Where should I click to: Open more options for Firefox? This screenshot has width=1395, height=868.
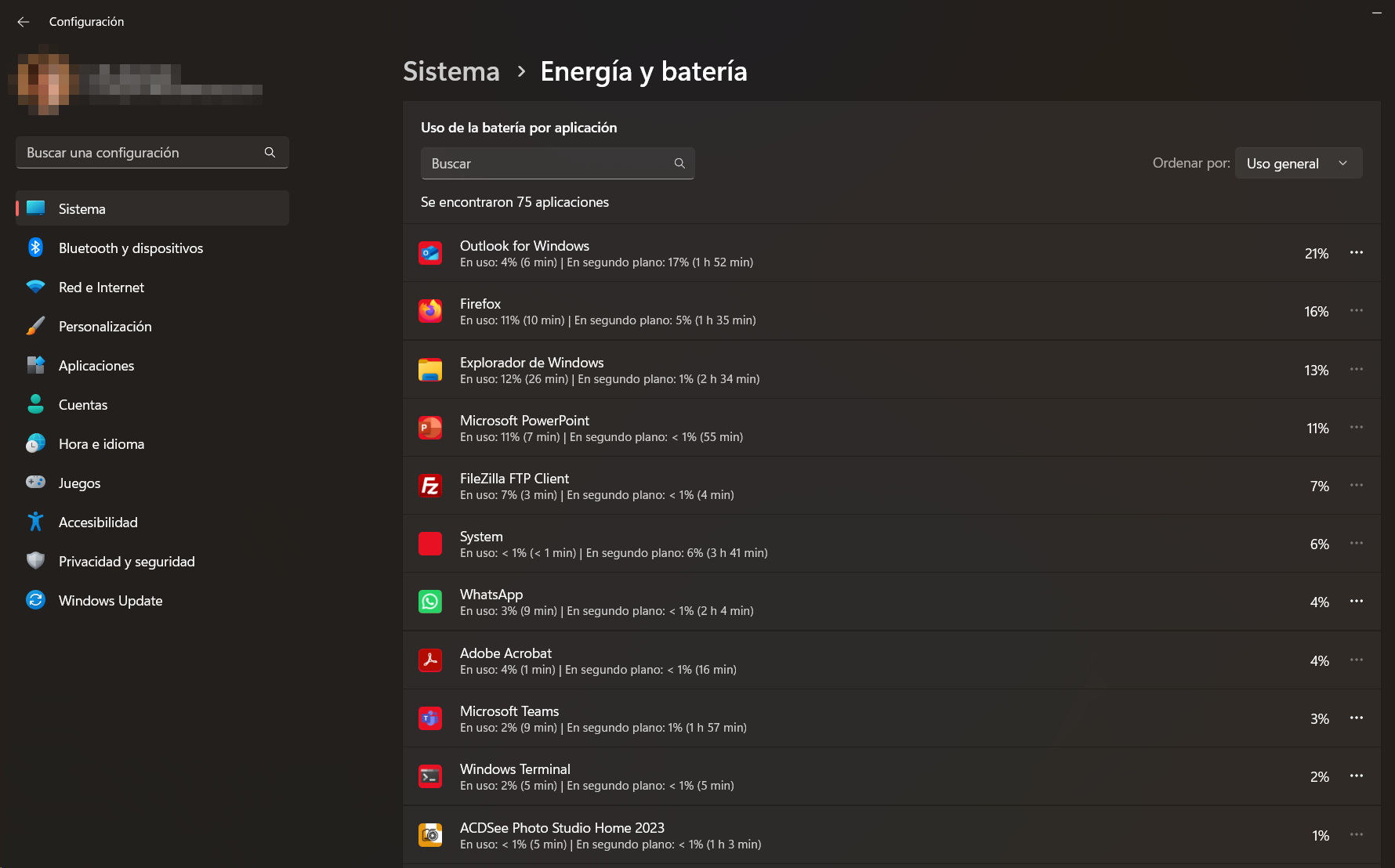click(1357, 310)
